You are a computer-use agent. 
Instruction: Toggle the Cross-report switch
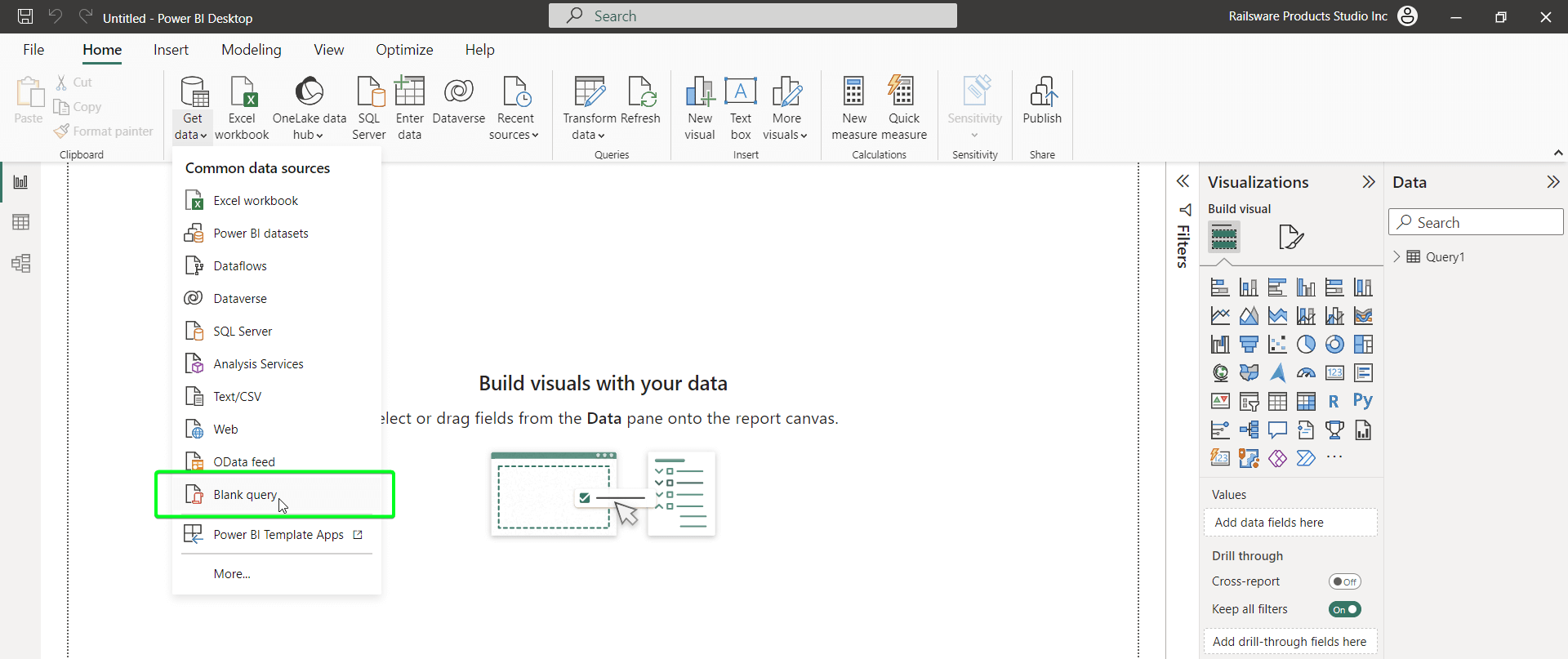[1344, 581]
